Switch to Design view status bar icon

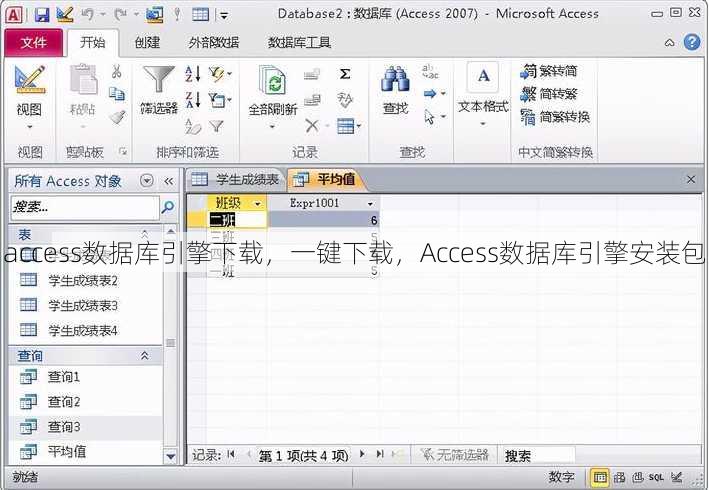coord(677,477)
